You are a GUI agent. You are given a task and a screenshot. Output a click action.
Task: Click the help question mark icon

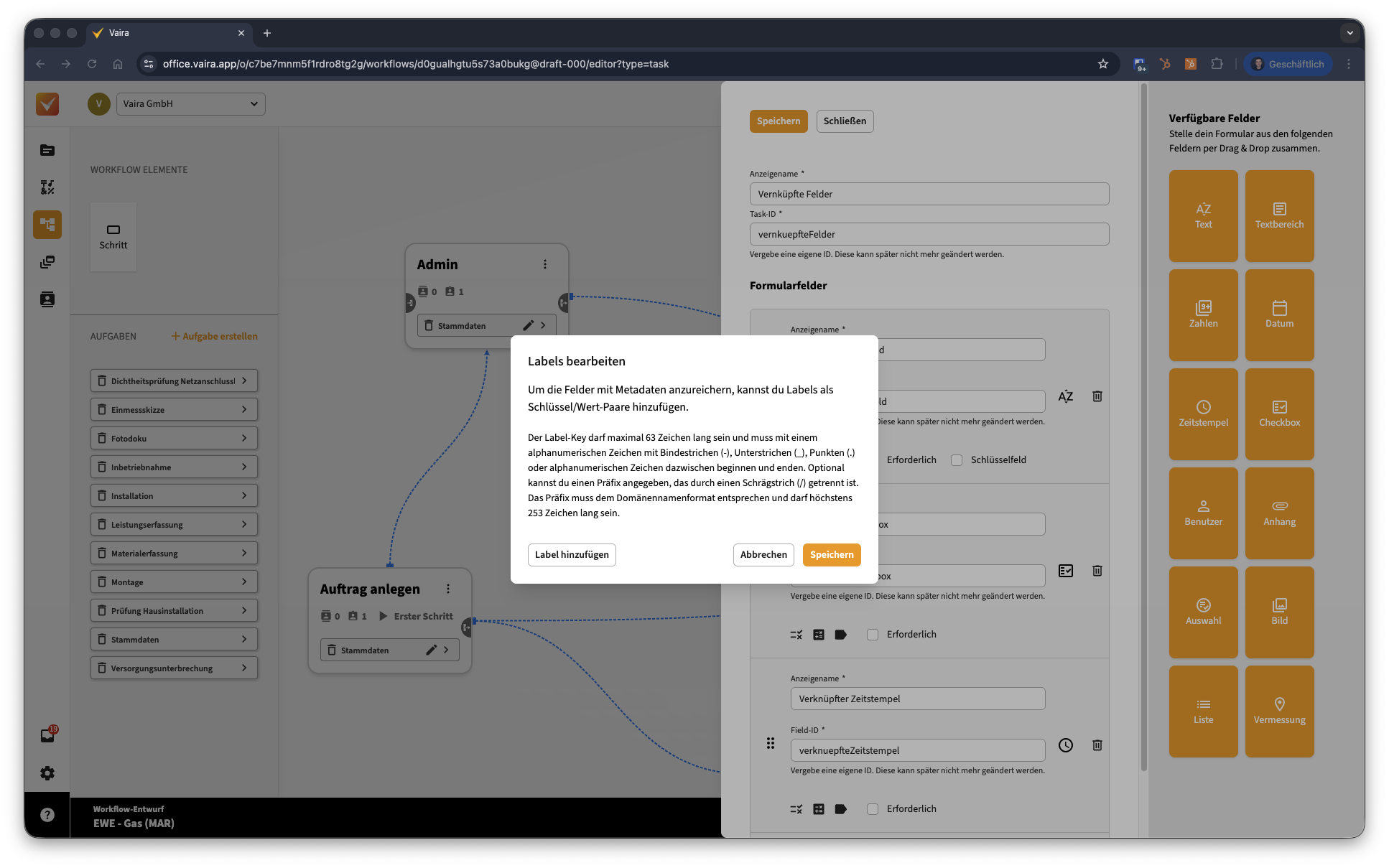click(x=47, y=815)
